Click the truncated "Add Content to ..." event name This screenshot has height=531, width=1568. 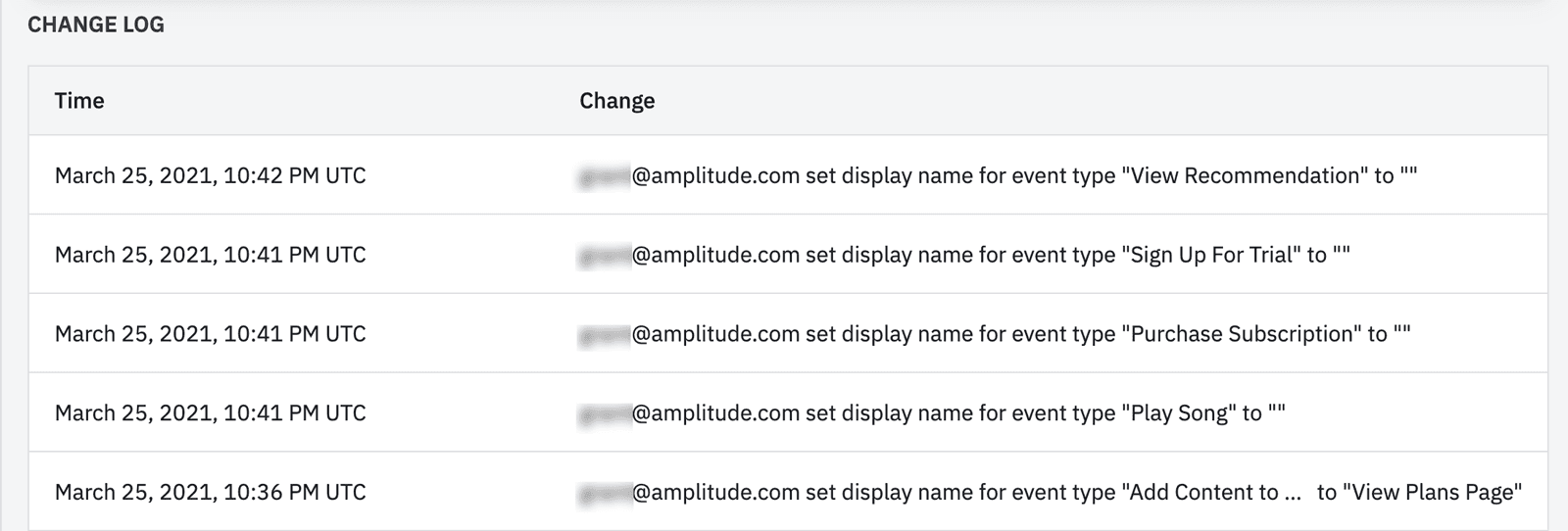tap(1212, 492)
